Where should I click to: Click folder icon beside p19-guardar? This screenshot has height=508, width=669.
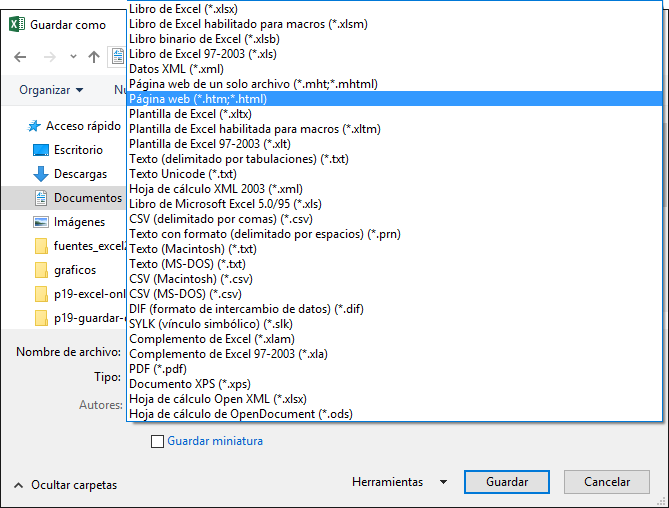pyautogui.click(x=41, y=318)
